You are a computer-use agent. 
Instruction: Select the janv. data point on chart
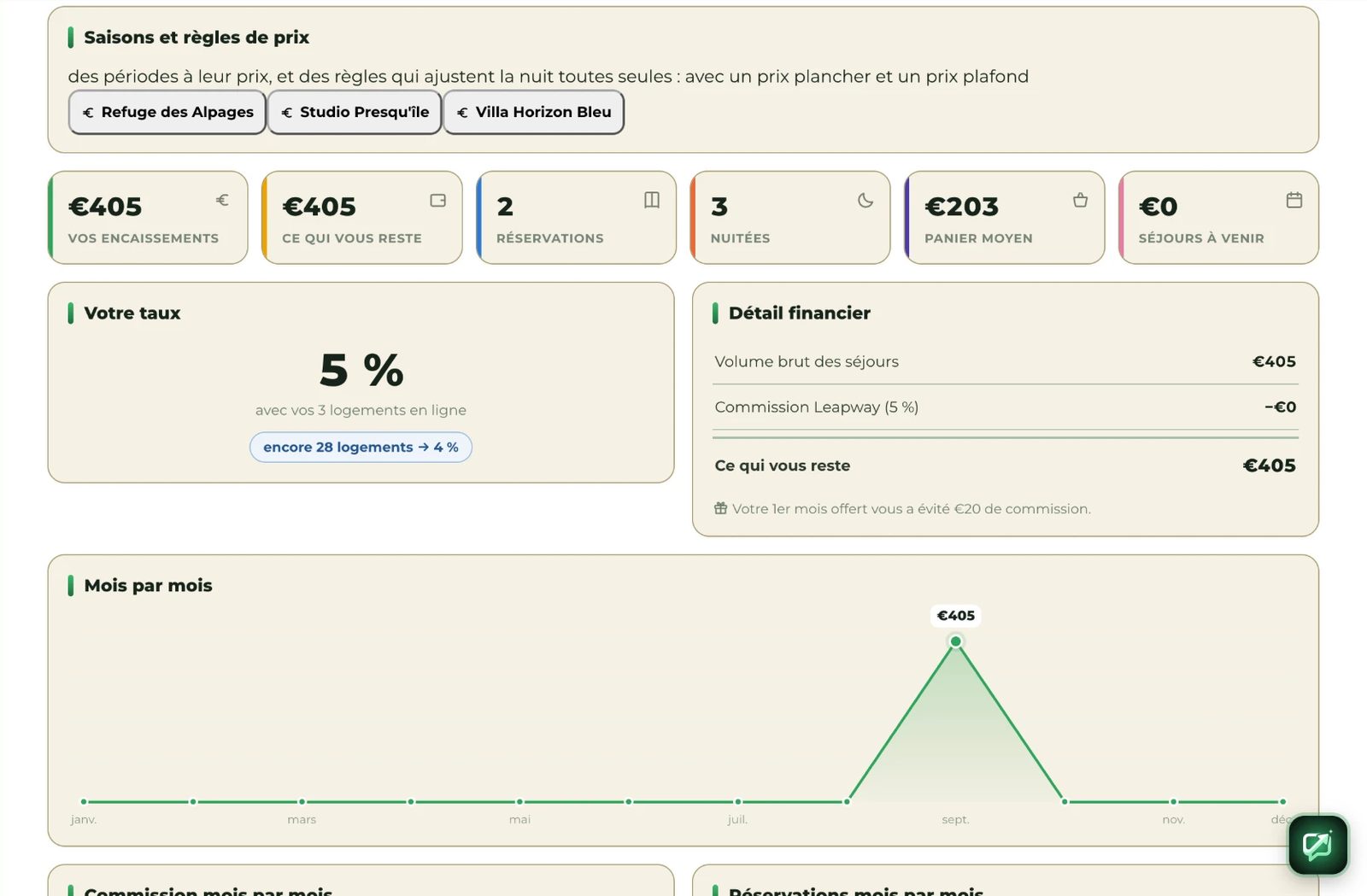[x=84, y=801]
